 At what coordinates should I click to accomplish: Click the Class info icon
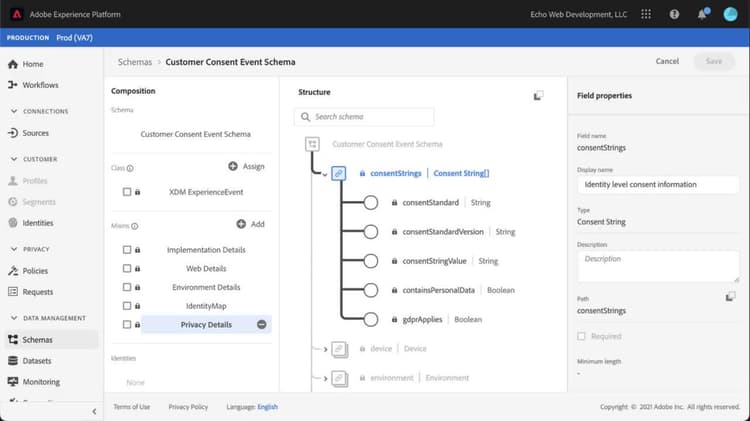point(130,168)
